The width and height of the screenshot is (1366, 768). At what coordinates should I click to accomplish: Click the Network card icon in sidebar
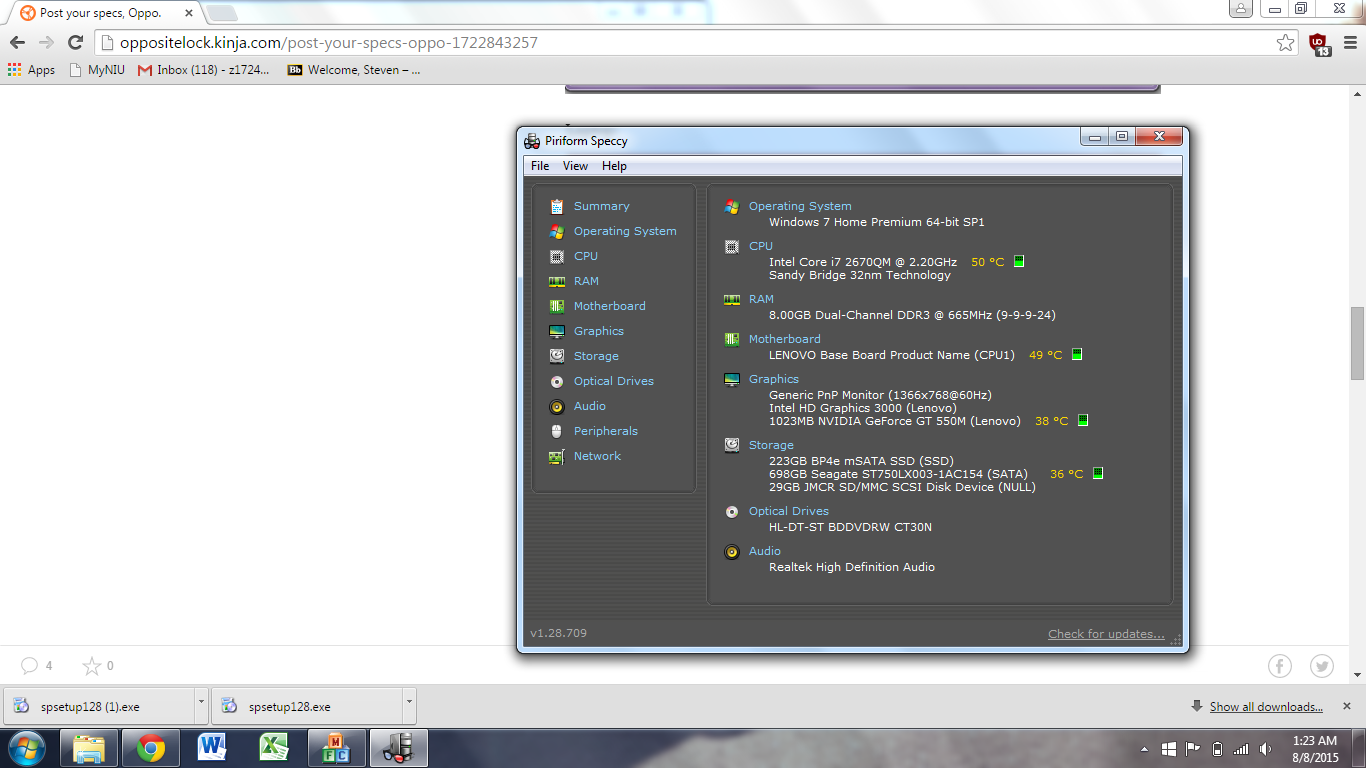pyautogui.click(x=557, y=456)
